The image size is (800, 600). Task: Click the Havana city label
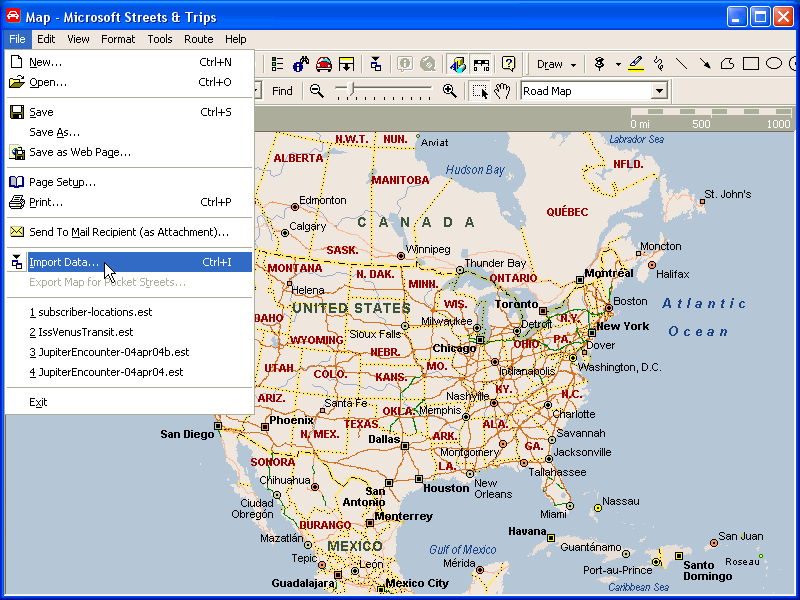528,531
